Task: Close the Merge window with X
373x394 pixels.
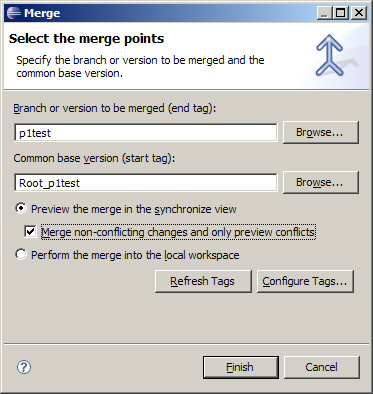Action: tap(359, 13)
